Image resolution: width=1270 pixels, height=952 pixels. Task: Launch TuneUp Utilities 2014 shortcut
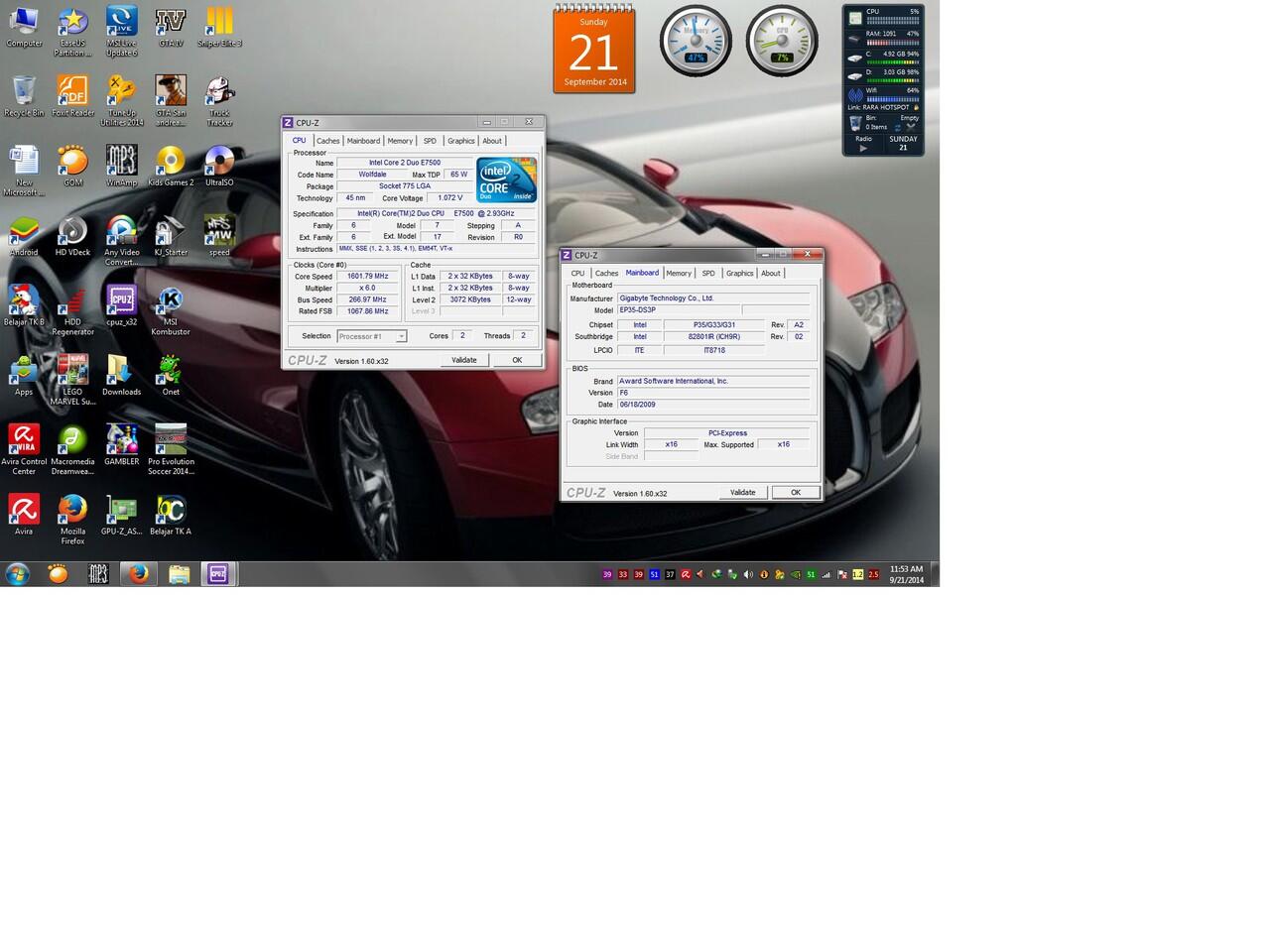coord(121,100)
